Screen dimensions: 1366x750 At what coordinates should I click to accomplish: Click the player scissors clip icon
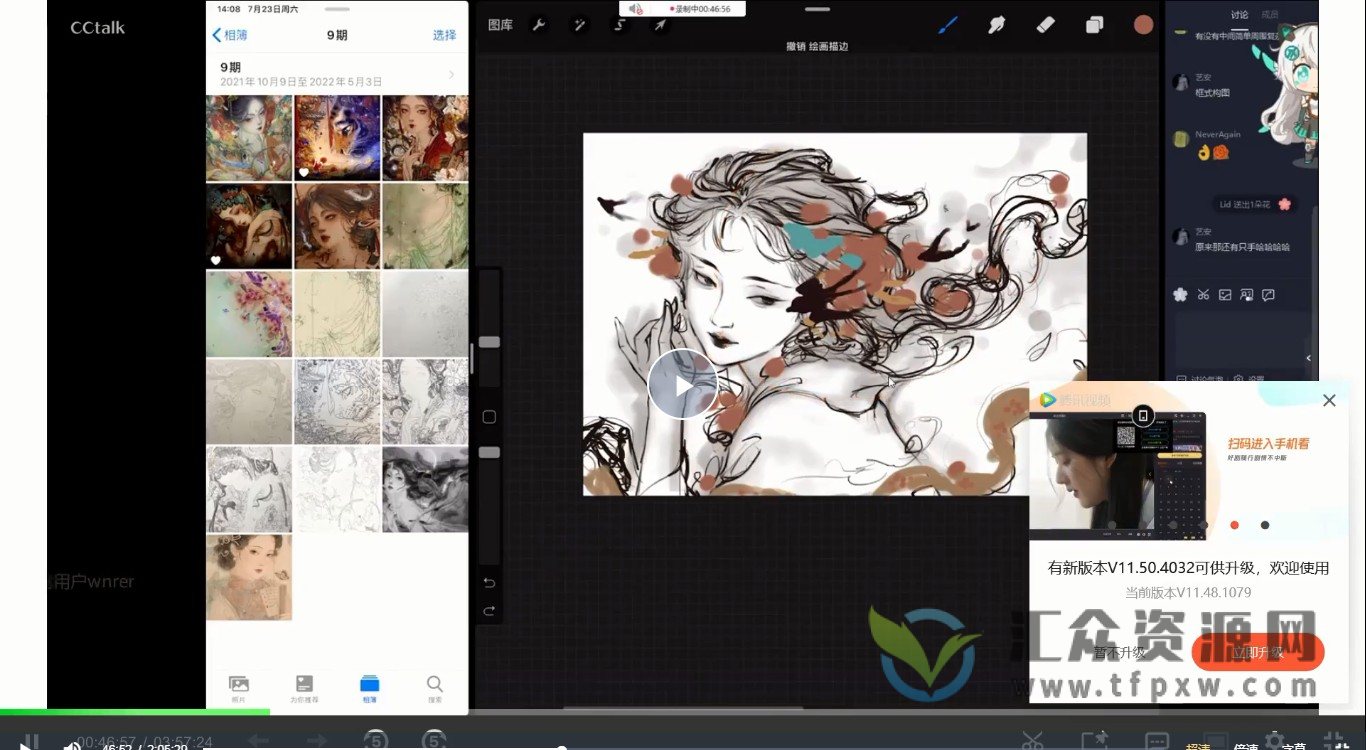coord(1033,741)
